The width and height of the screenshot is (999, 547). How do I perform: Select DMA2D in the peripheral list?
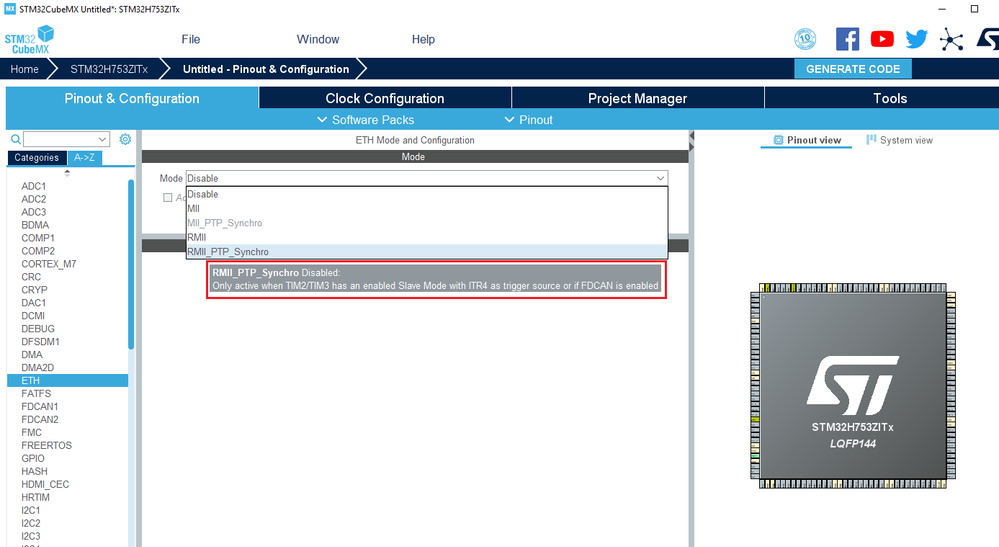(38, 367)
